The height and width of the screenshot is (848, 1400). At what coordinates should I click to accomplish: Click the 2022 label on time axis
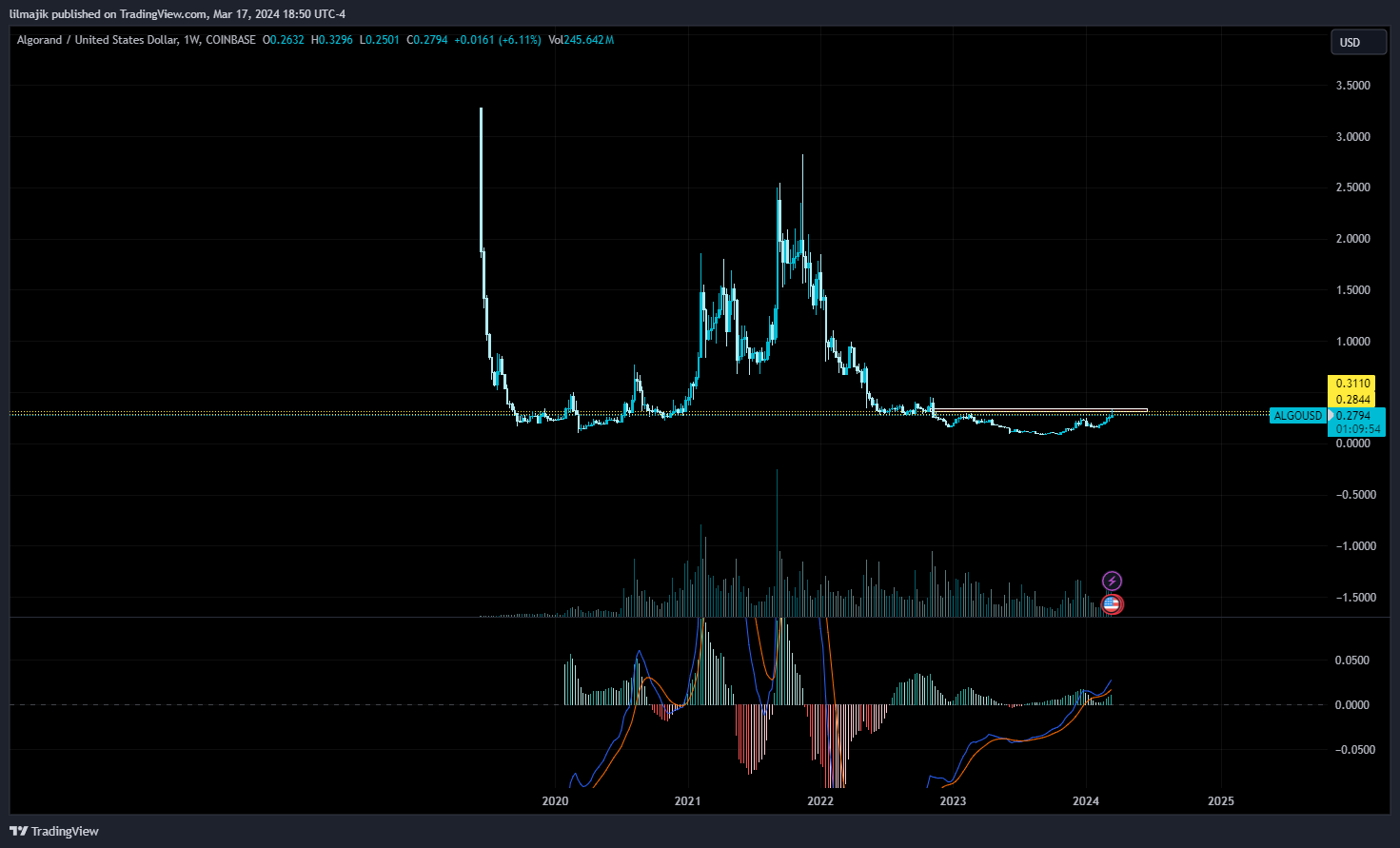[x=820, y=800]
